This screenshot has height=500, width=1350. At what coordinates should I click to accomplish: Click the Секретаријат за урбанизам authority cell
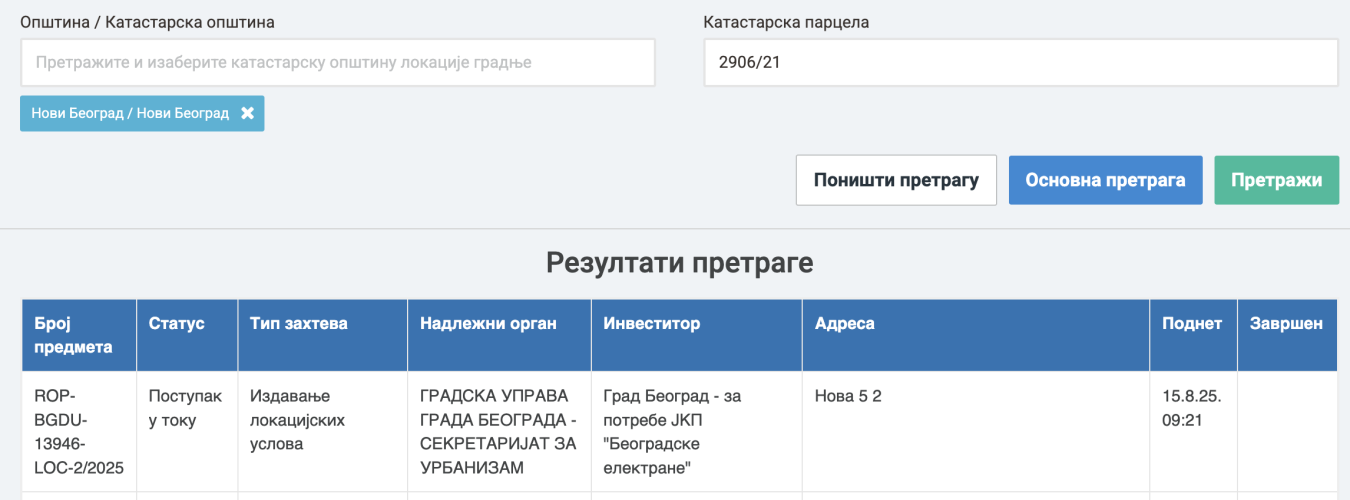click(x=498, y=432)
